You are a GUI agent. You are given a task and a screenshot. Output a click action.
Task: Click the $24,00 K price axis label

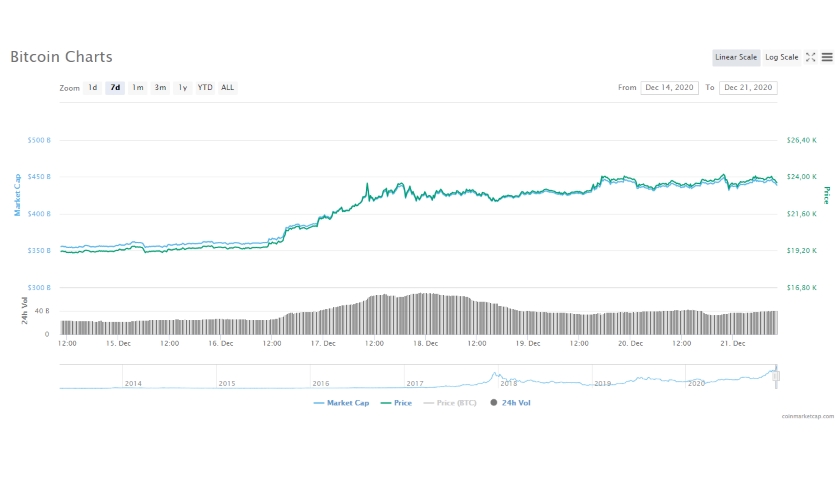[801, 177]
